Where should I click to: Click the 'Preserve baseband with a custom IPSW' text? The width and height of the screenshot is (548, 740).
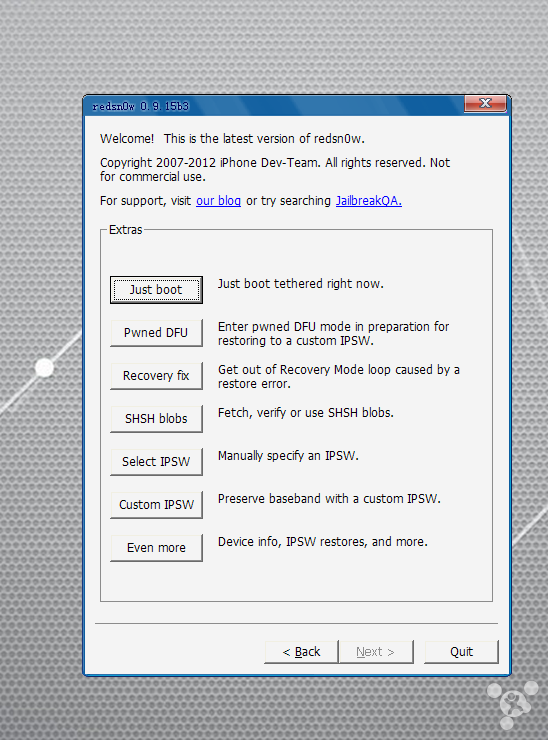pos(329,499)
